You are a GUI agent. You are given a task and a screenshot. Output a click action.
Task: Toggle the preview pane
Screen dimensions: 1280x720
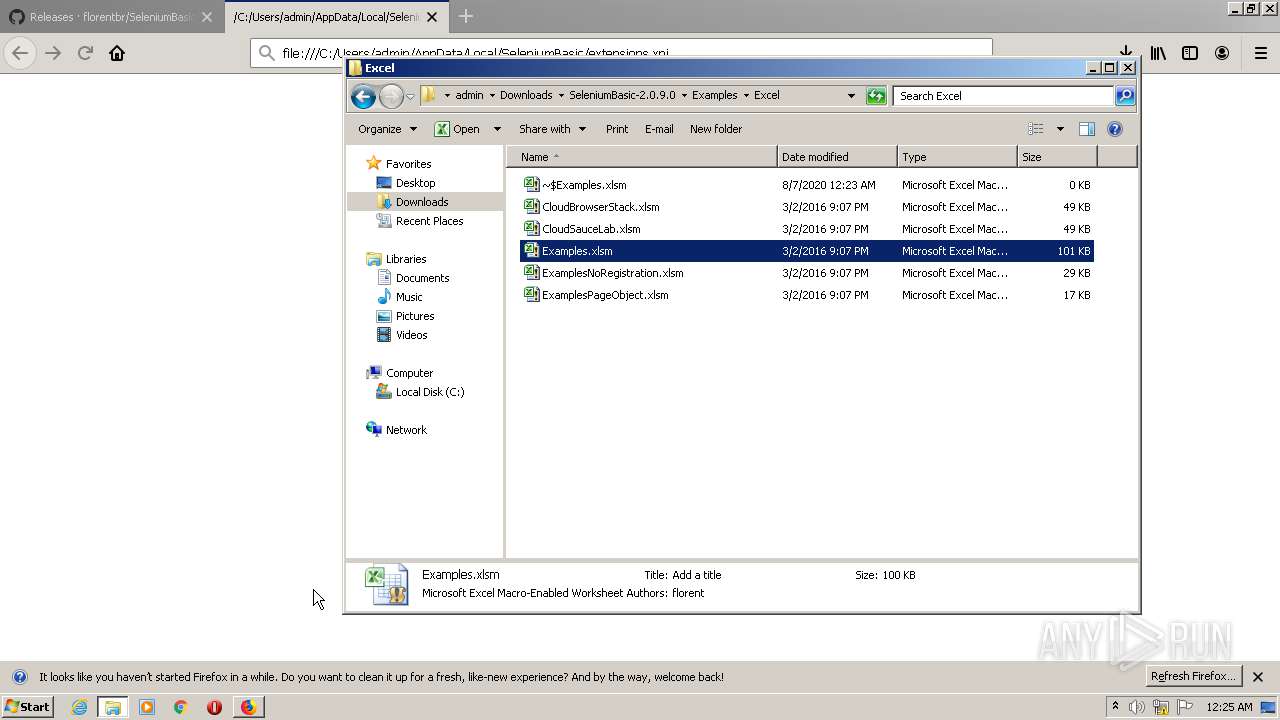(x=1087, y=129)
